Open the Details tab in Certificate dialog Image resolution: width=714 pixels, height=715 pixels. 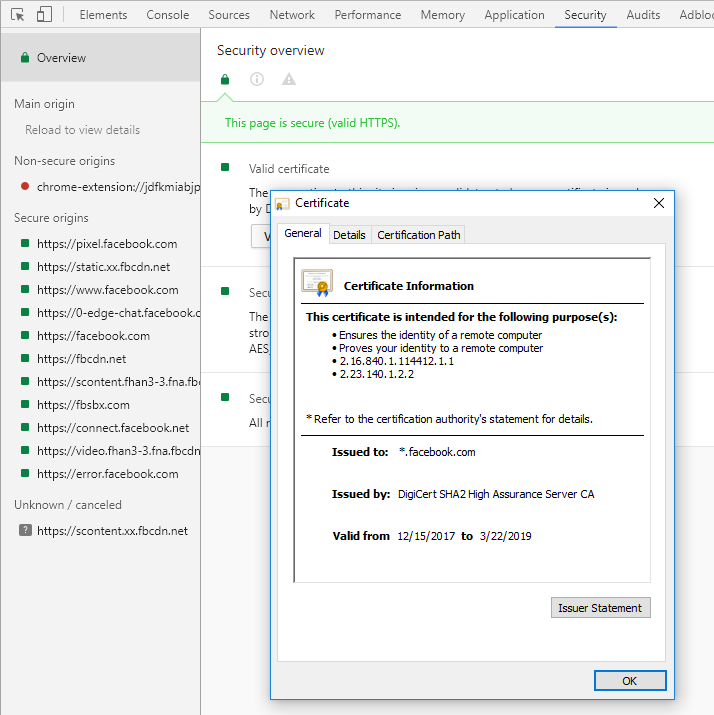[349, 235]
